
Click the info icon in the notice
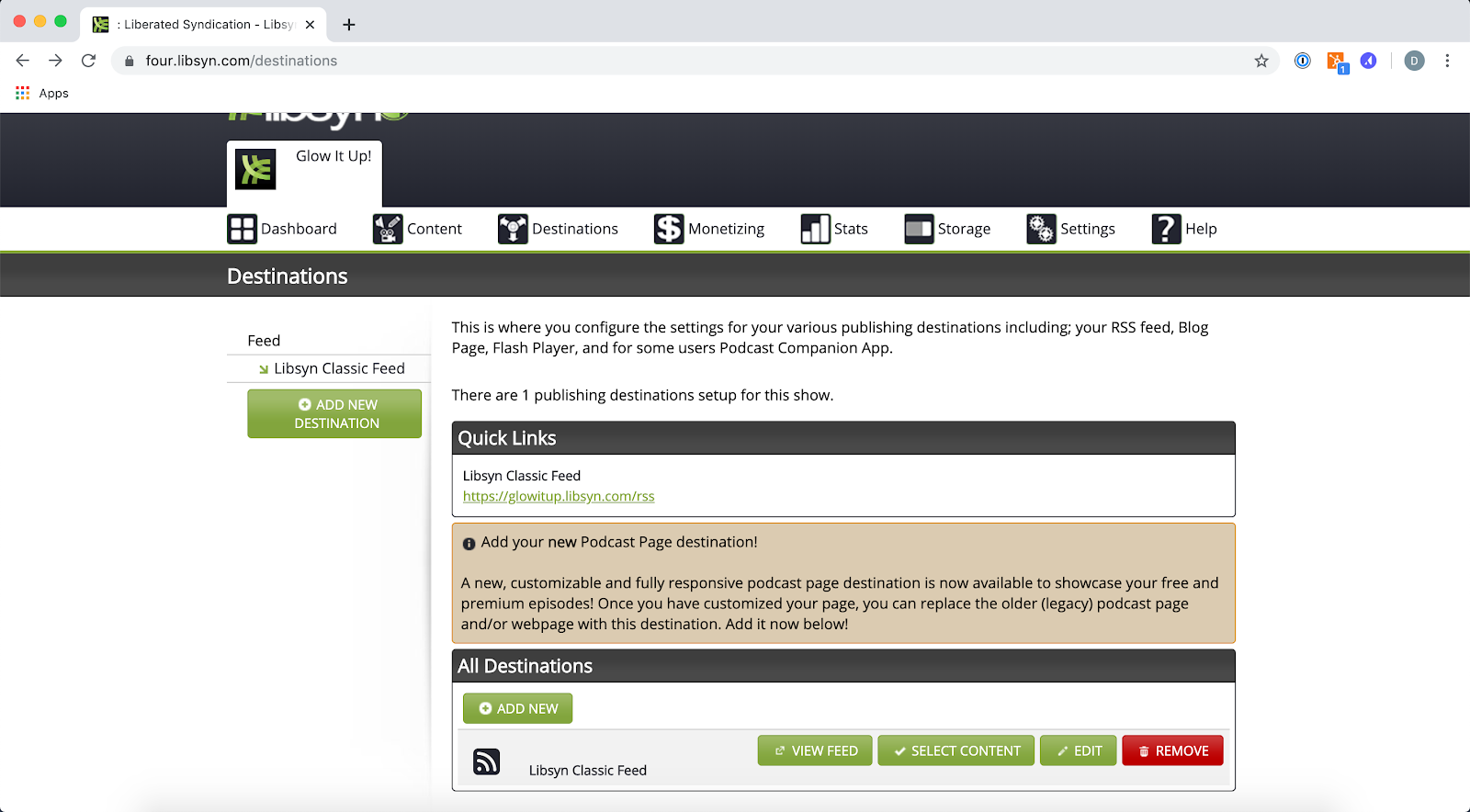(x=469, y=544)
